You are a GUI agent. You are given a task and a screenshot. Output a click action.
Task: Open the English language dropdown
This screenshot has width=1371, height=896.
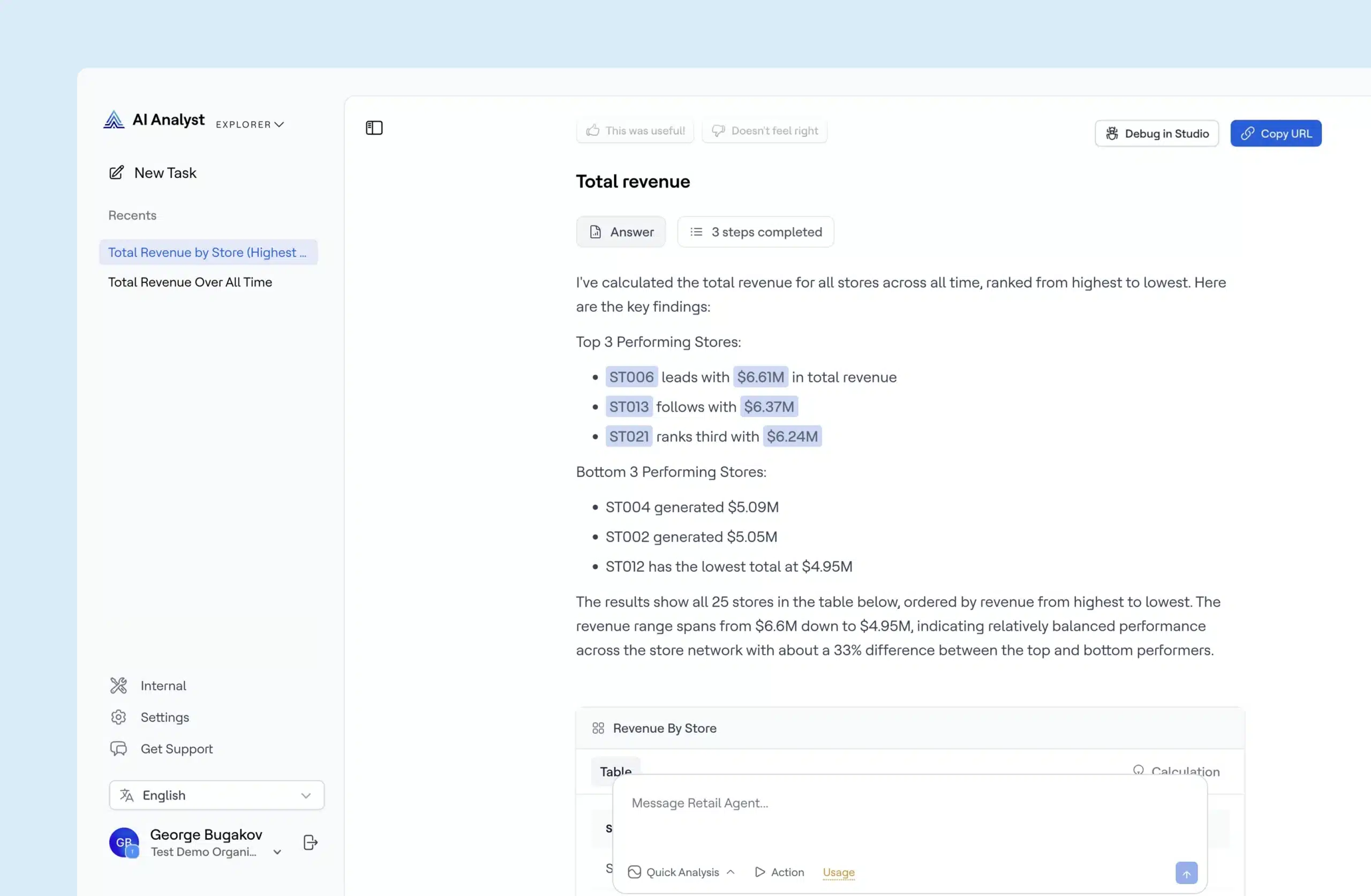click(x=216, y=795)
